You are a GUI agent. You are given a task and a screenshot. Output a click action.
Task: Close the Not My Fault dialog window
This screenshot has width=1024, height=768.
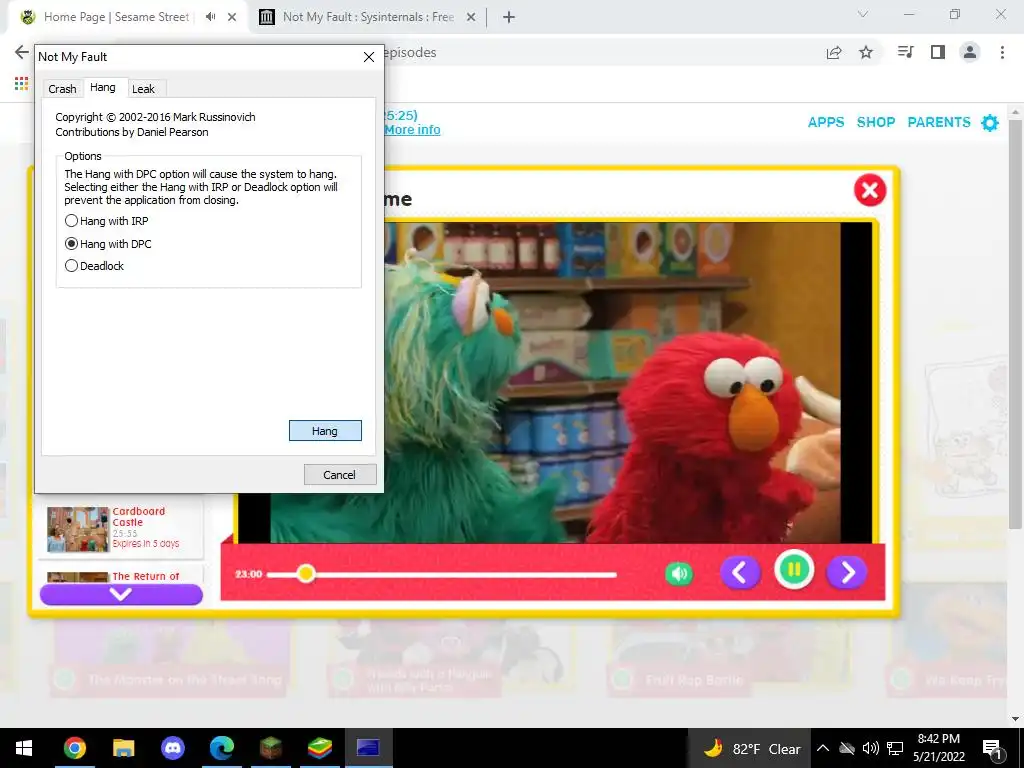click(x=368, y=57)
